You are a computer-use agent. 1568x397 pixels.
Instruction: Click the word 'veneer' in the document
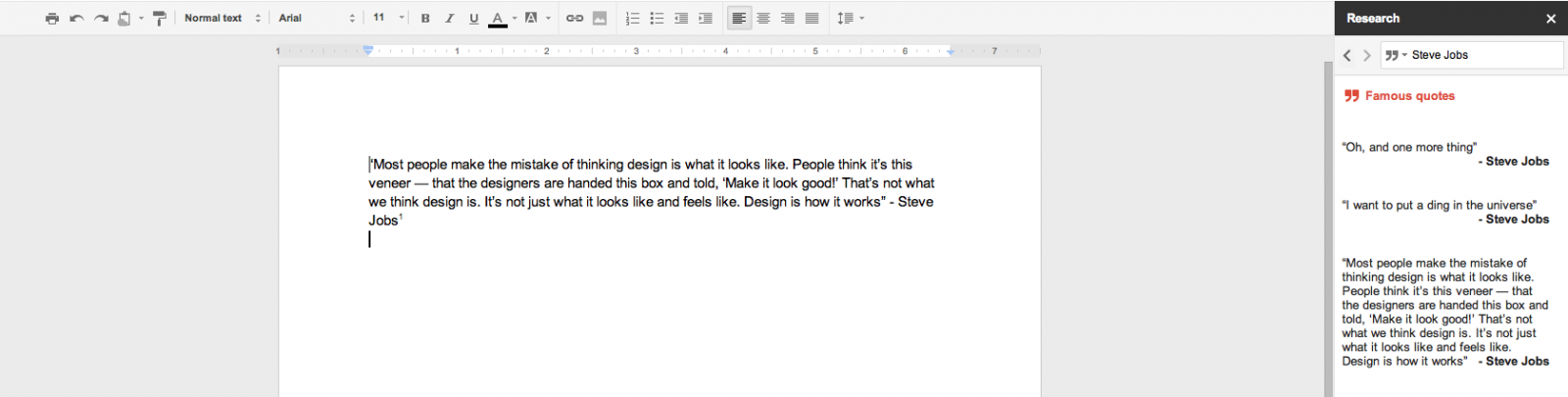[x=389, y=183]
